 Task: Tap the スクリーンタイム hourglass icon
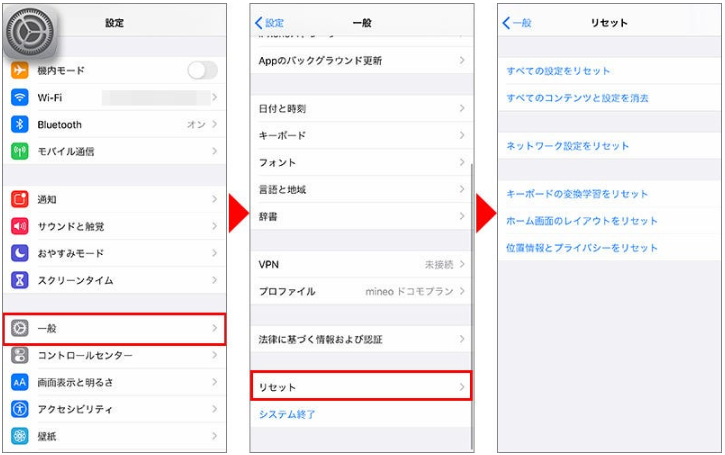19,280
